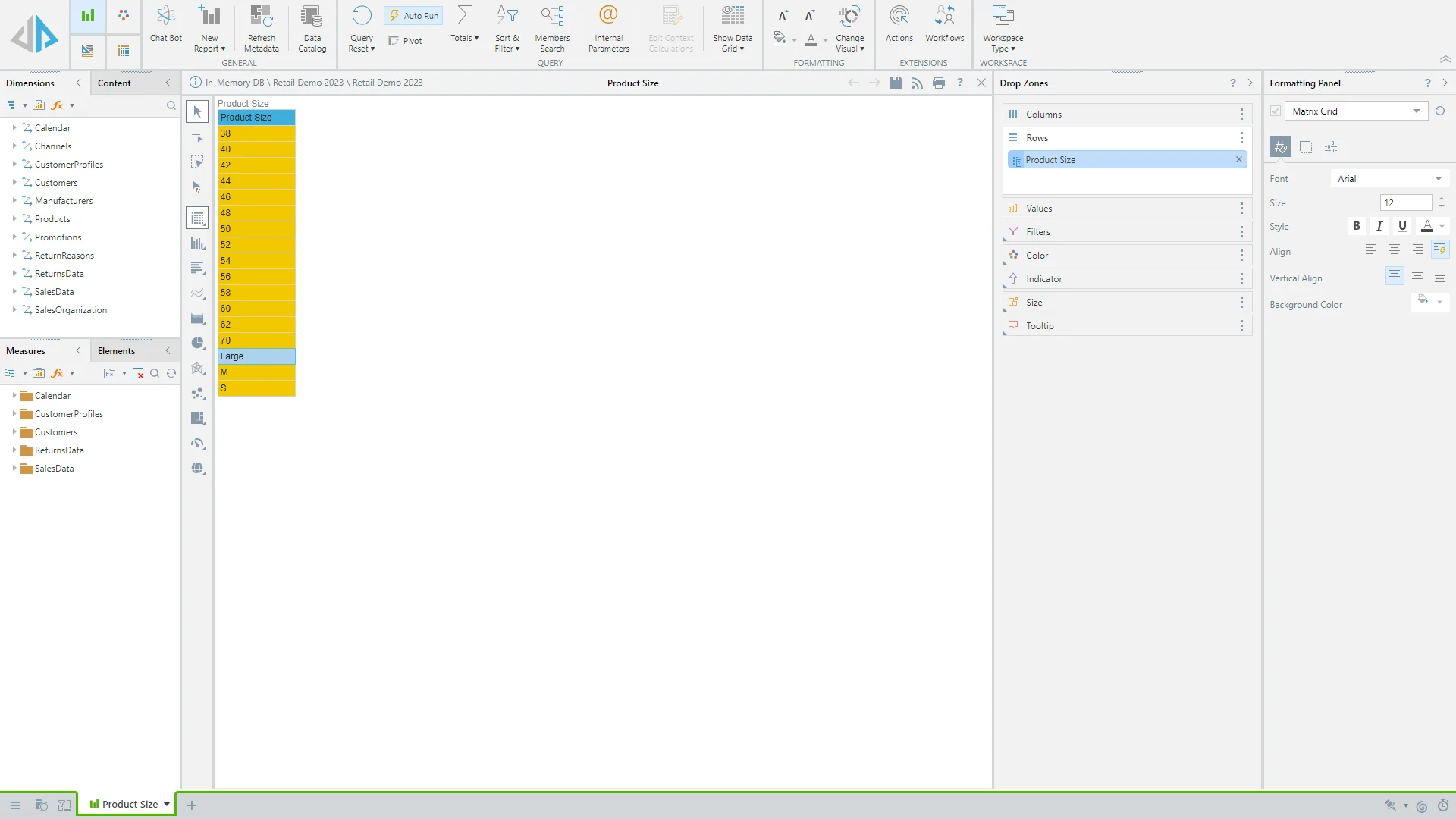Expand the Products dimension
The height and width of the screenshot is (819, 1456).
coord(14,219)
